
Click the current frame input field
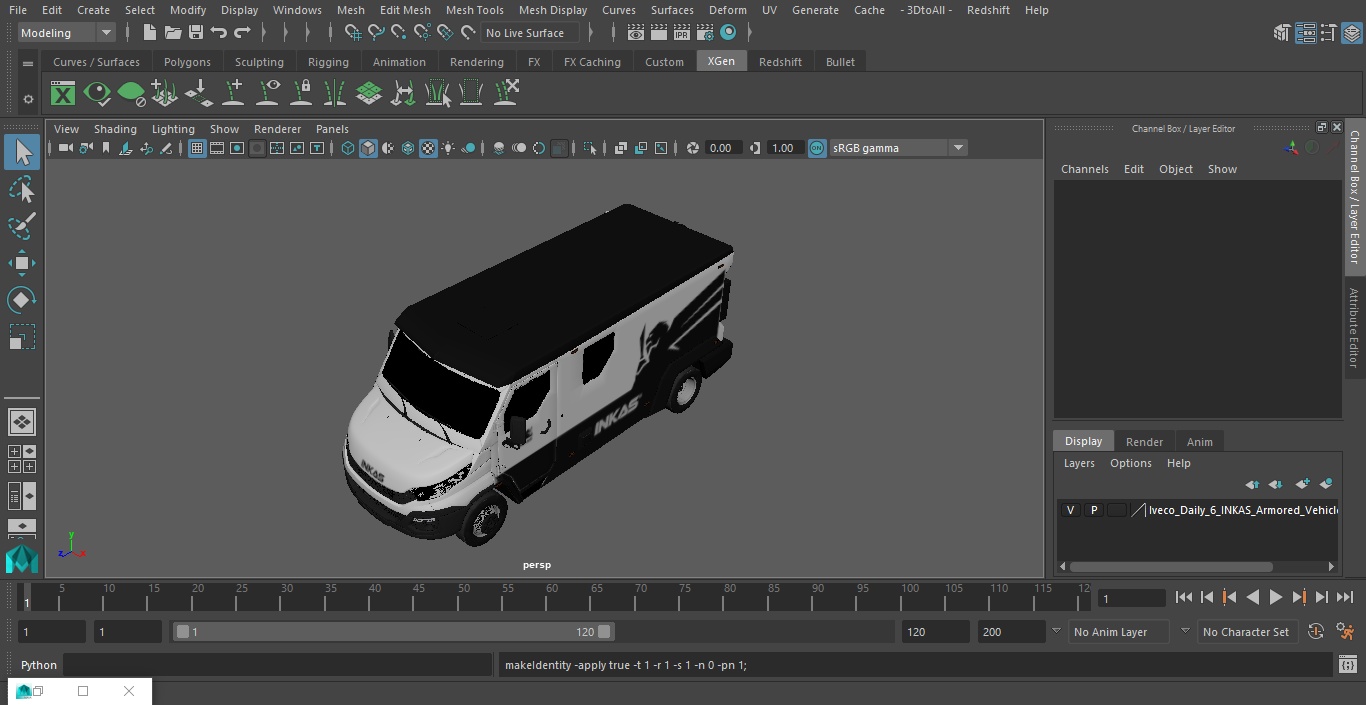[1131, 599]
